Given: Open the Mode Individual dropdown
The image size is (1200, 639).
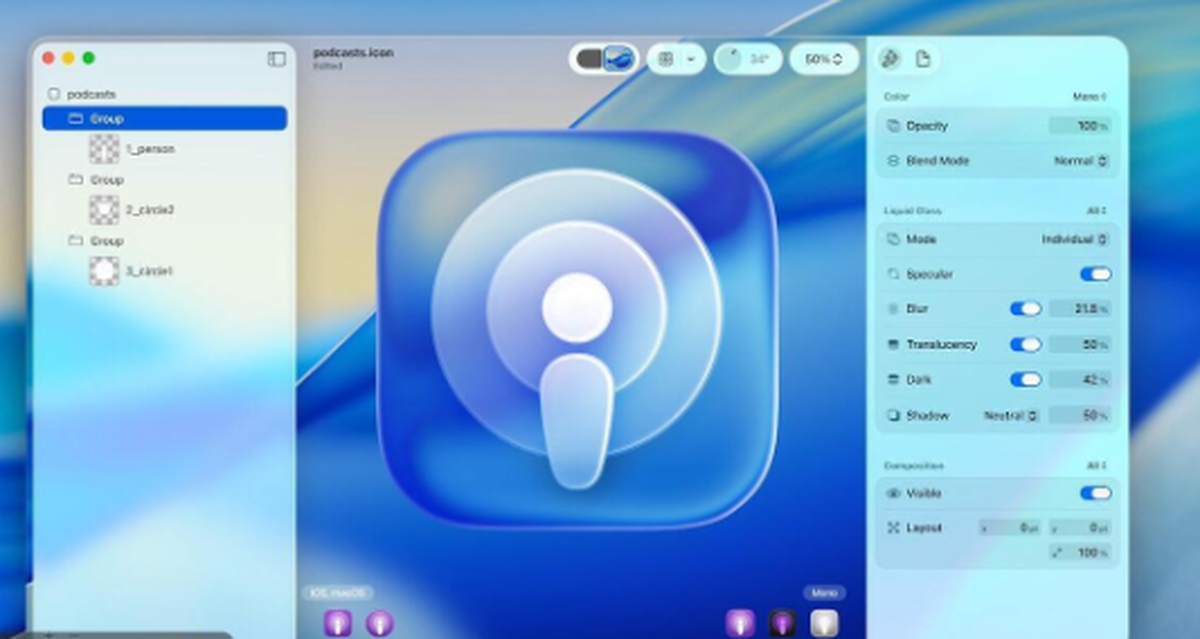Looking at the screenshot, I should click(1075, 240).
